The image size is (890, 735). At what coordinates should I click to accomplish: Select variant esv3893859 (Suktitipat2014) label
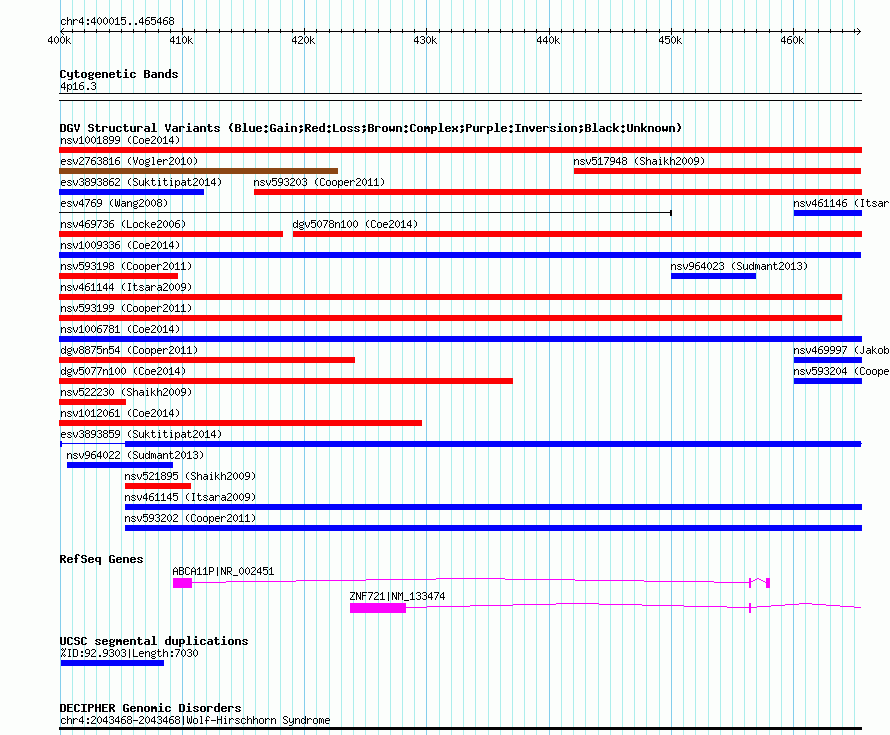[x=141, y=434]
